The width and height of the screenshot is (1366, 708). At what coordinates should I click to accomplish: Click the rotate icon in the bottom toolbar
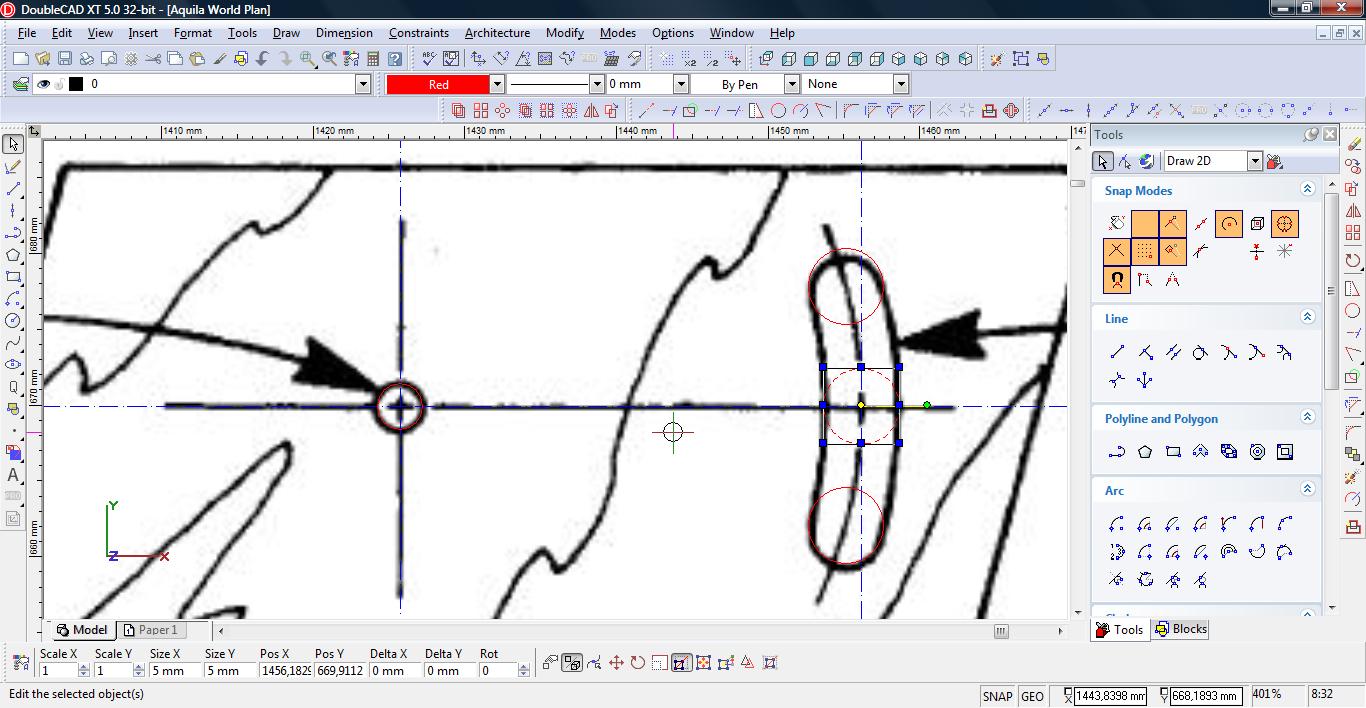click(637, 662)
